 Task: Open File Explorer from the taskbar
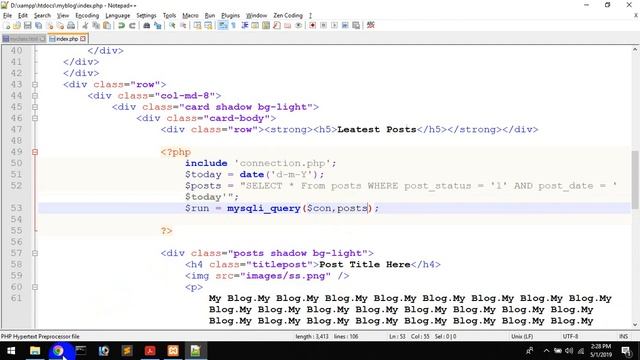tap(35, 351)
